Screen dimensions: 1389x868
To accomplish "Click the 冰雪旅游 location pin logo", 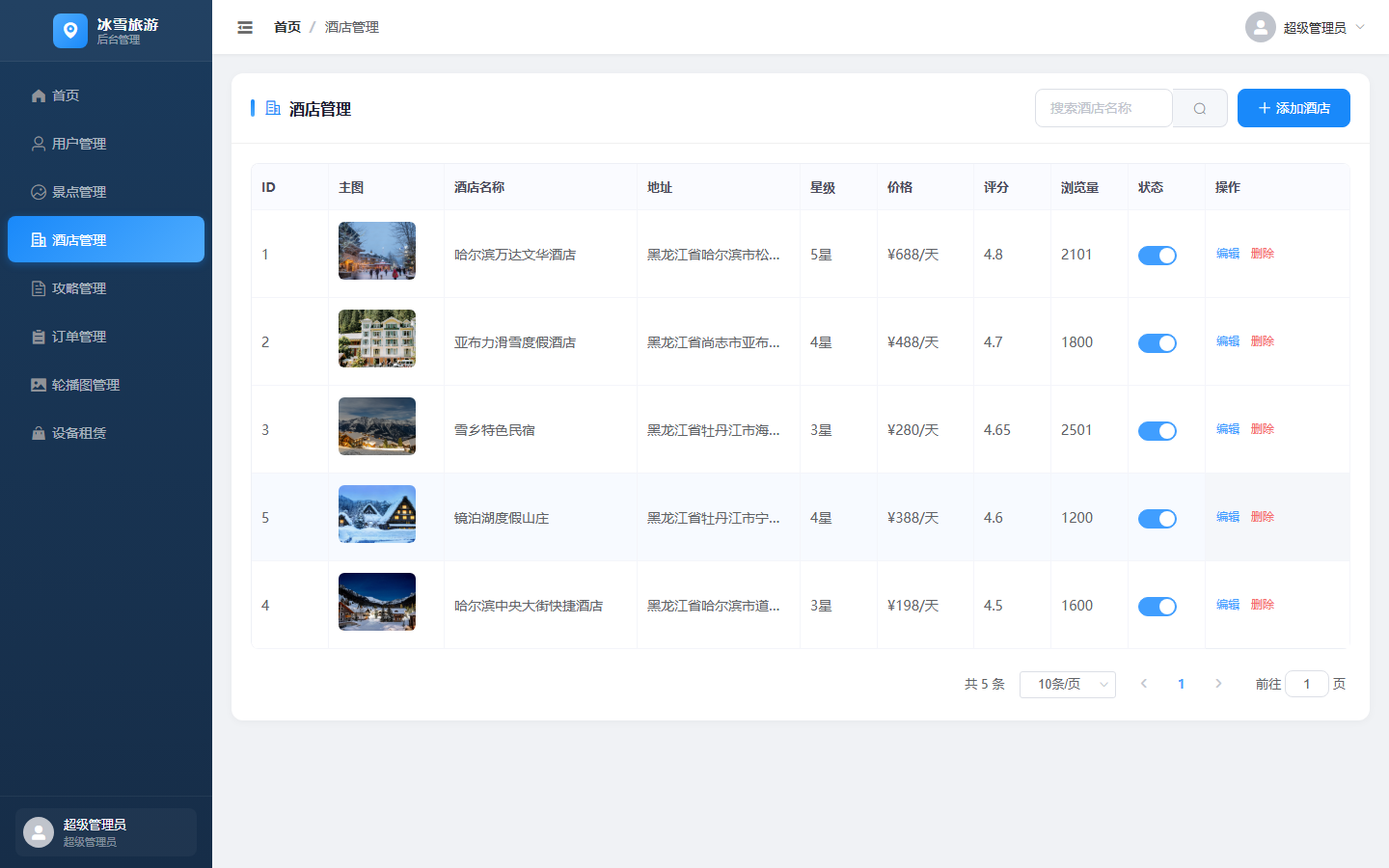I will [x=70, y=31].
